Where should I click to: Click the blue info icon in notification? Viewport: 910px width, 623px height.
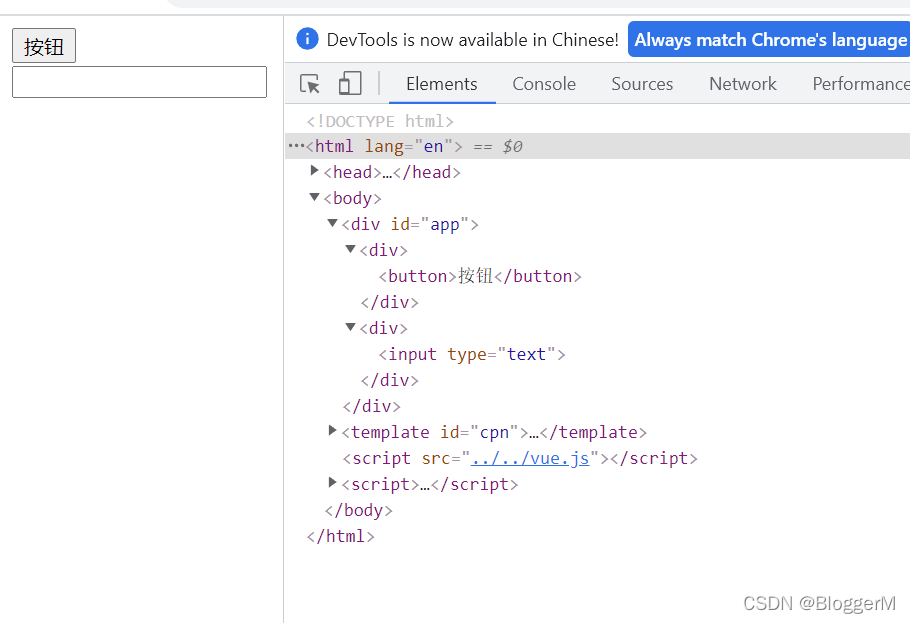click(307, 39)
